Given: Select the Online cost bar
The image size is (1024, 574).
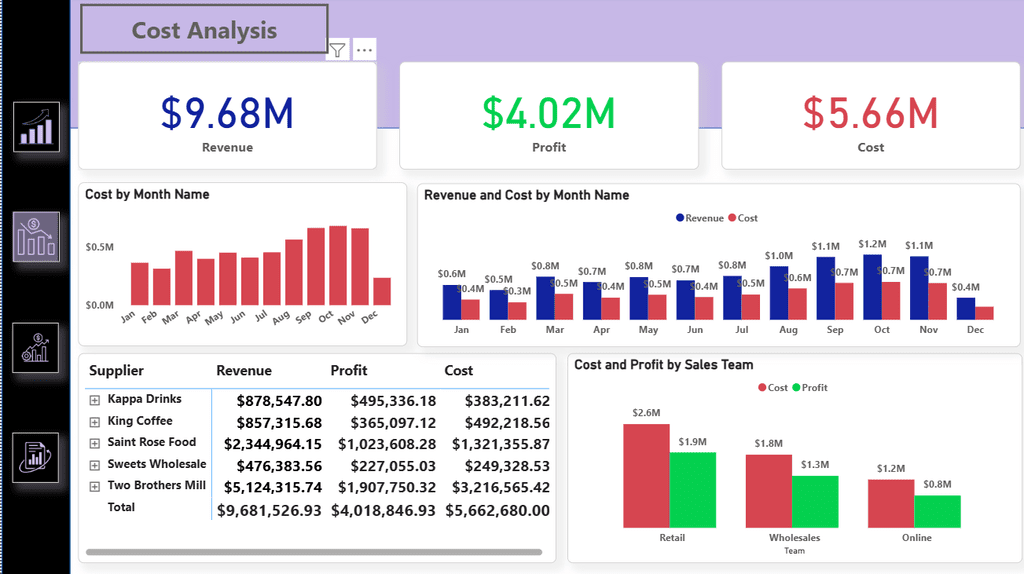Looking at the screenshot, I should [x=891, y=503].
